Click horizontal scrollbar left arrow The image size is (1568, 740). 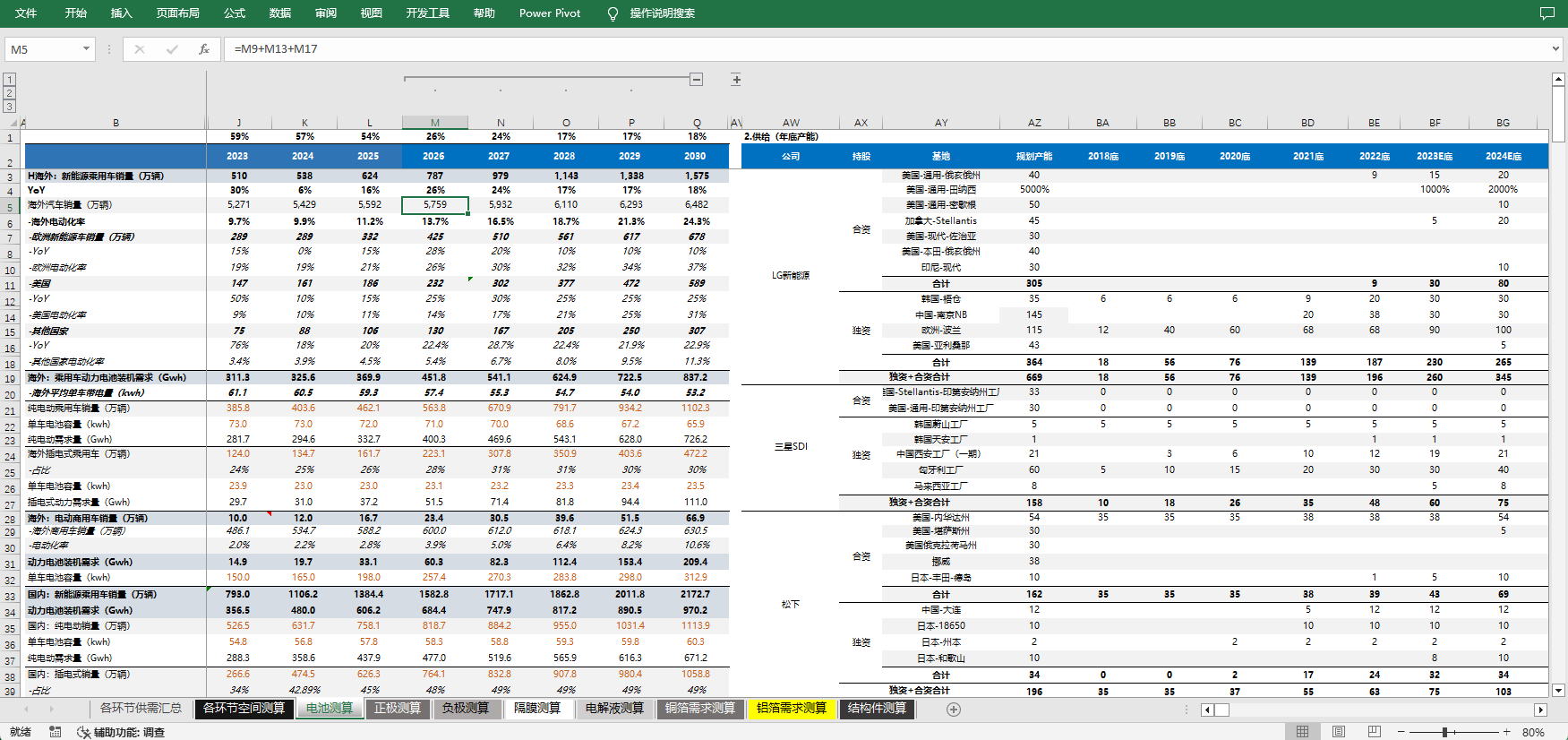(1207, 710)
